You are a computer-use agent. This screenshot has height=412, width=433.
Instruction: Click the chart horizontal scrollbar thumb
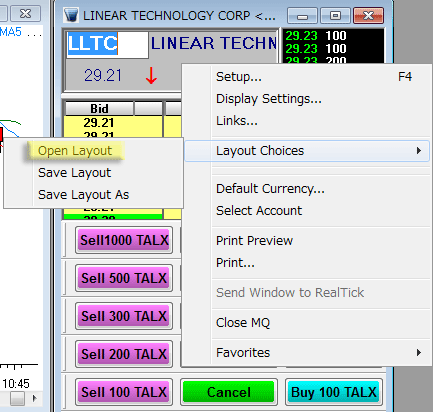[x=17, y=398]
